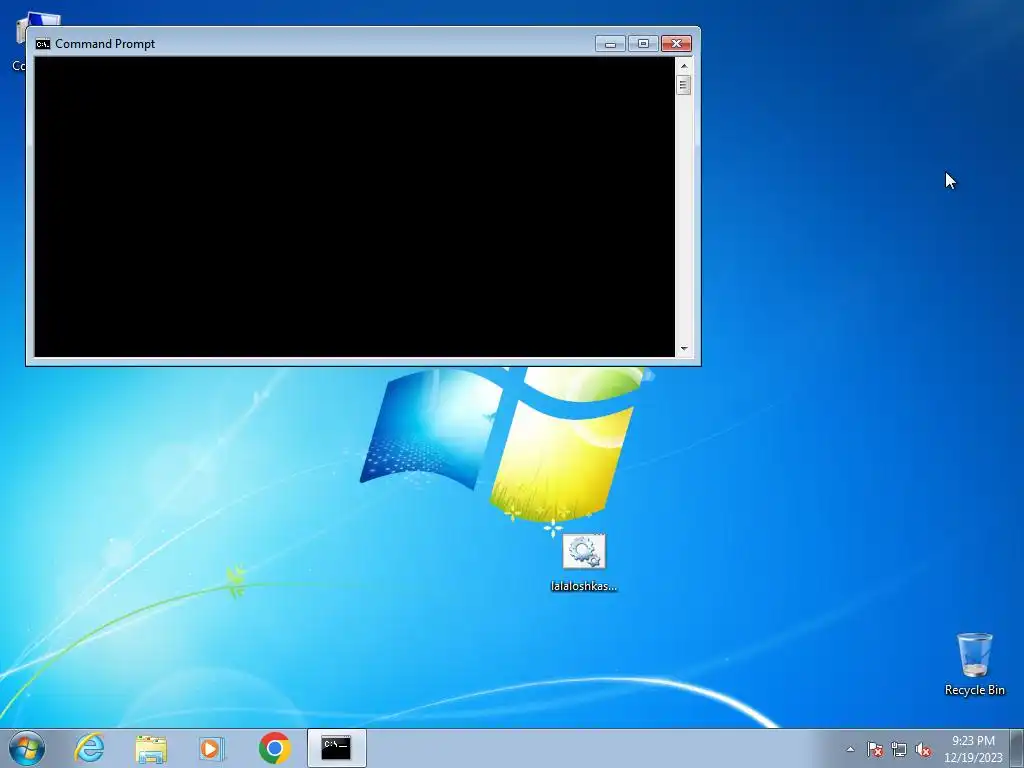Screen dimensions: 1024x768
Task: Open Action Center flag tray icon
Action: tap(875, 749)
